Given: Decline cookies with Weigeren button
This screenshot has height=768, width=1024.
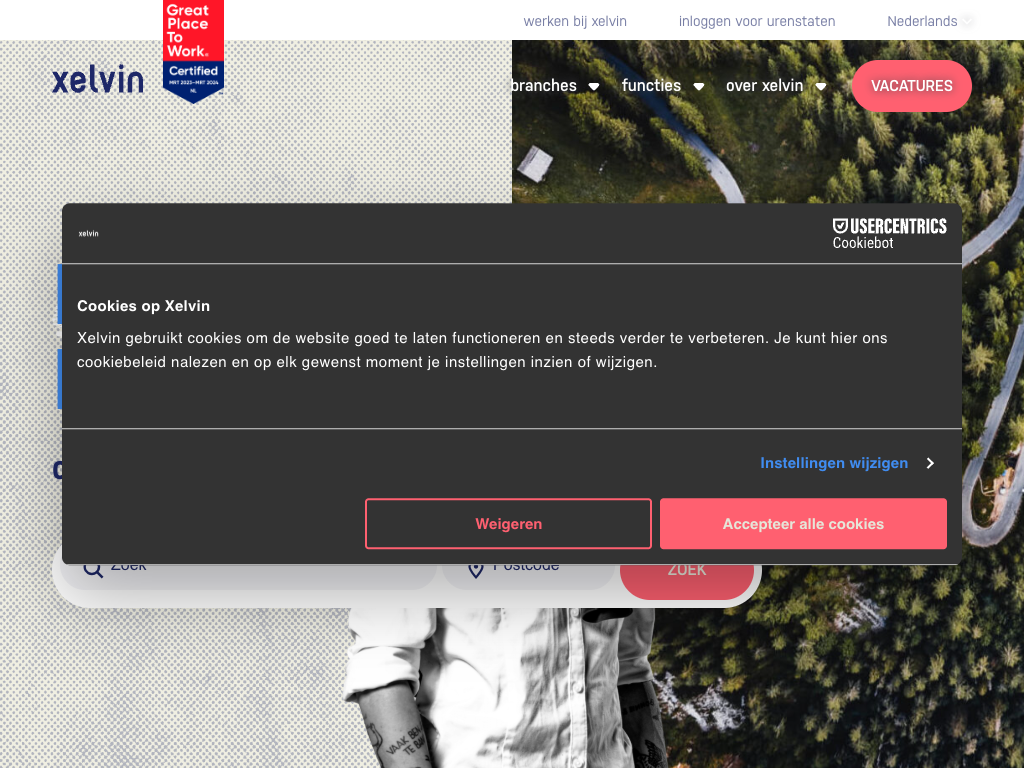Looking at the screenshot, I should (x=508, y=524).
